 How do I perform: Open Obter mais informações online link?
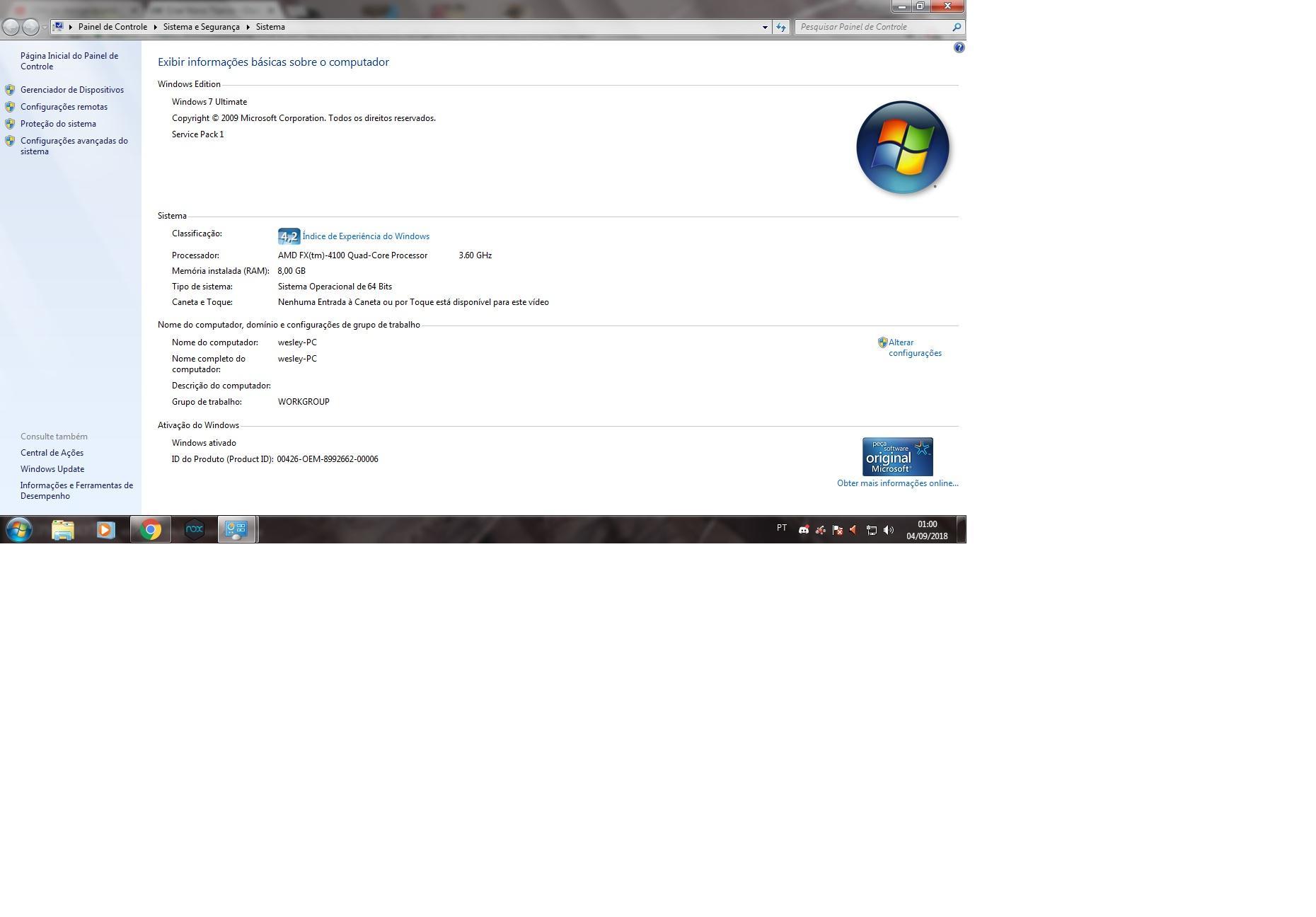[897, 483]
